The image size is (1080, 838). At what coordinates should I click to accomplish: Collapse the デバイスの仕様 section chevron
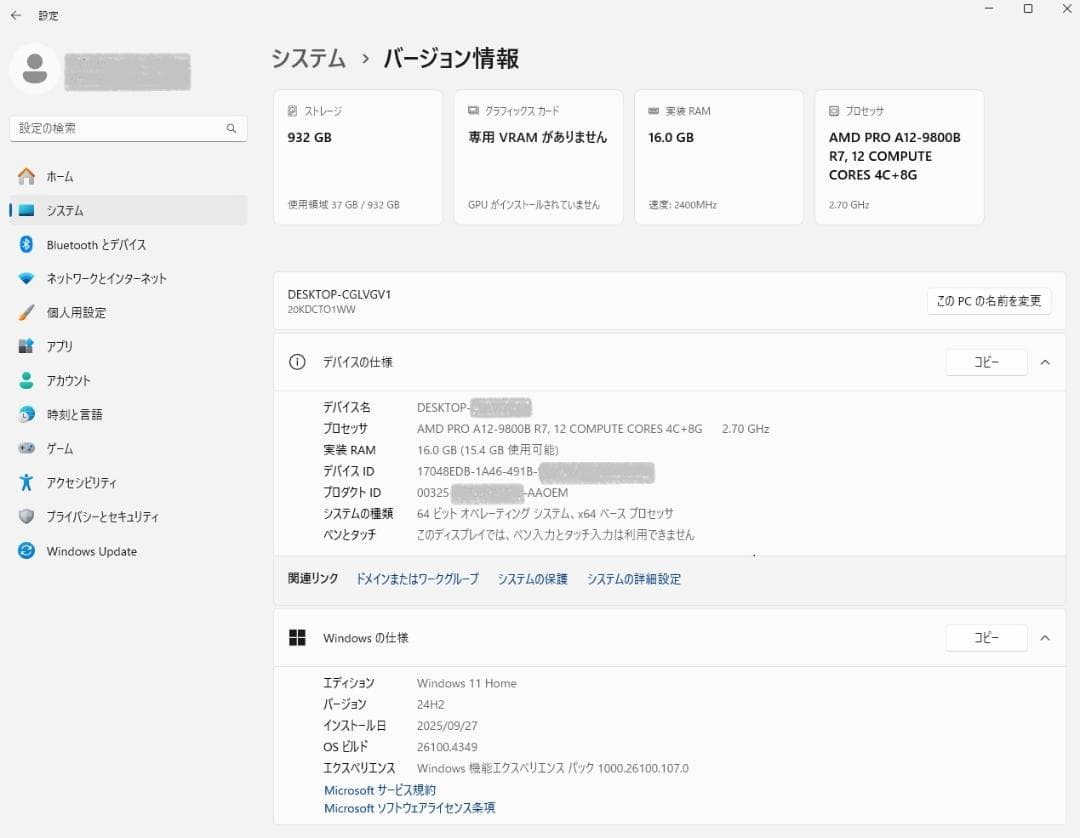coord(1045,362)
